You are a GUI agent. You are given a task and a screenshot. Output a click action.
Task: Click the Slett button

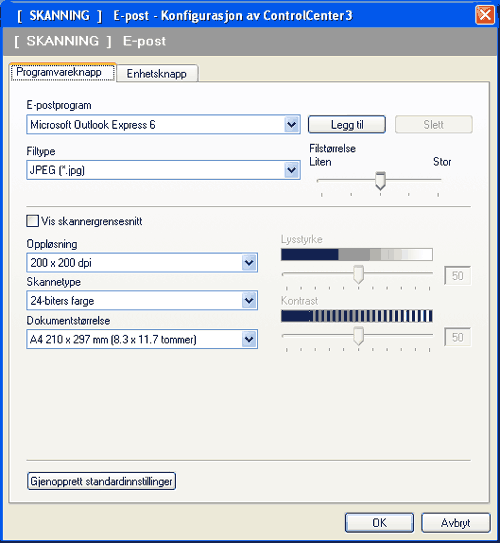click(434, 124)
